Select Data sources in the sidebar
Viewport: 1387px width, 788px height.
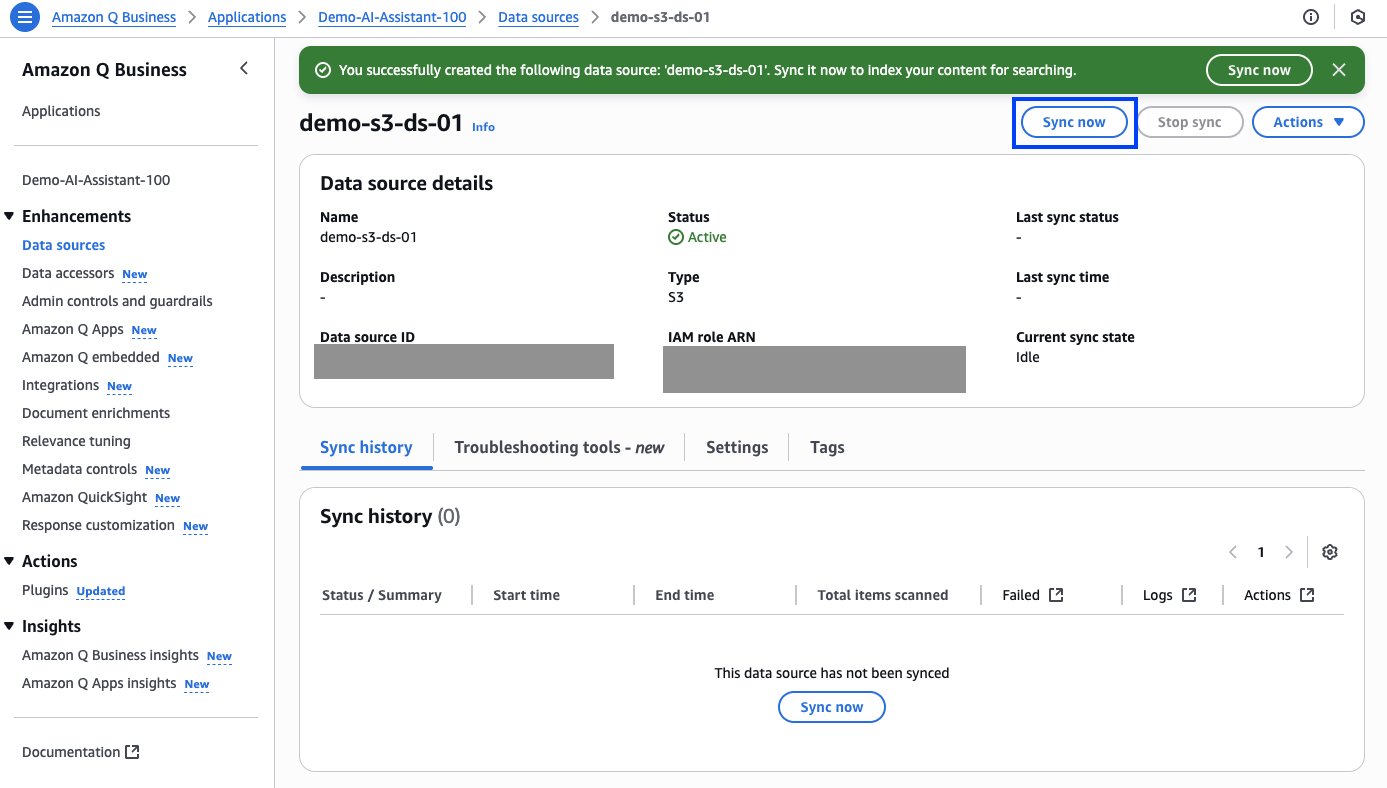coord(63,245)
